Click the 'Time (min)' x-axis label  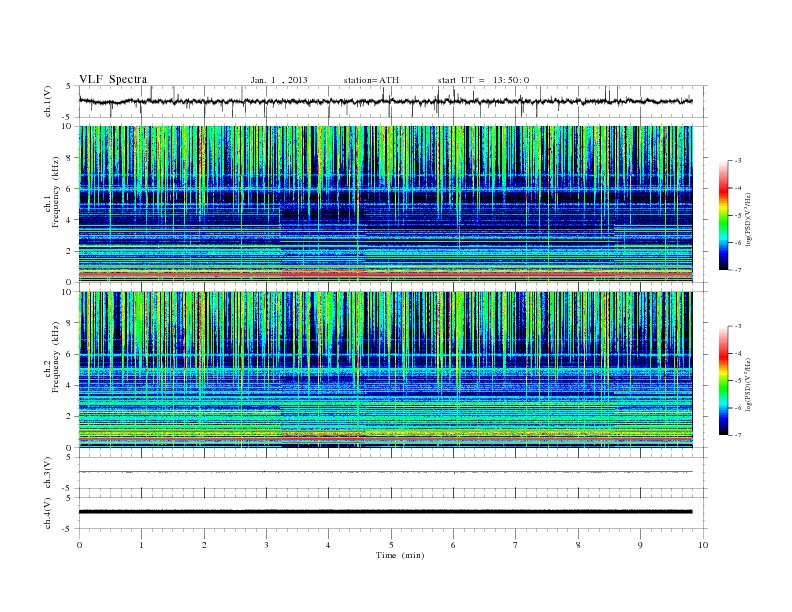[x=400, y=555]
